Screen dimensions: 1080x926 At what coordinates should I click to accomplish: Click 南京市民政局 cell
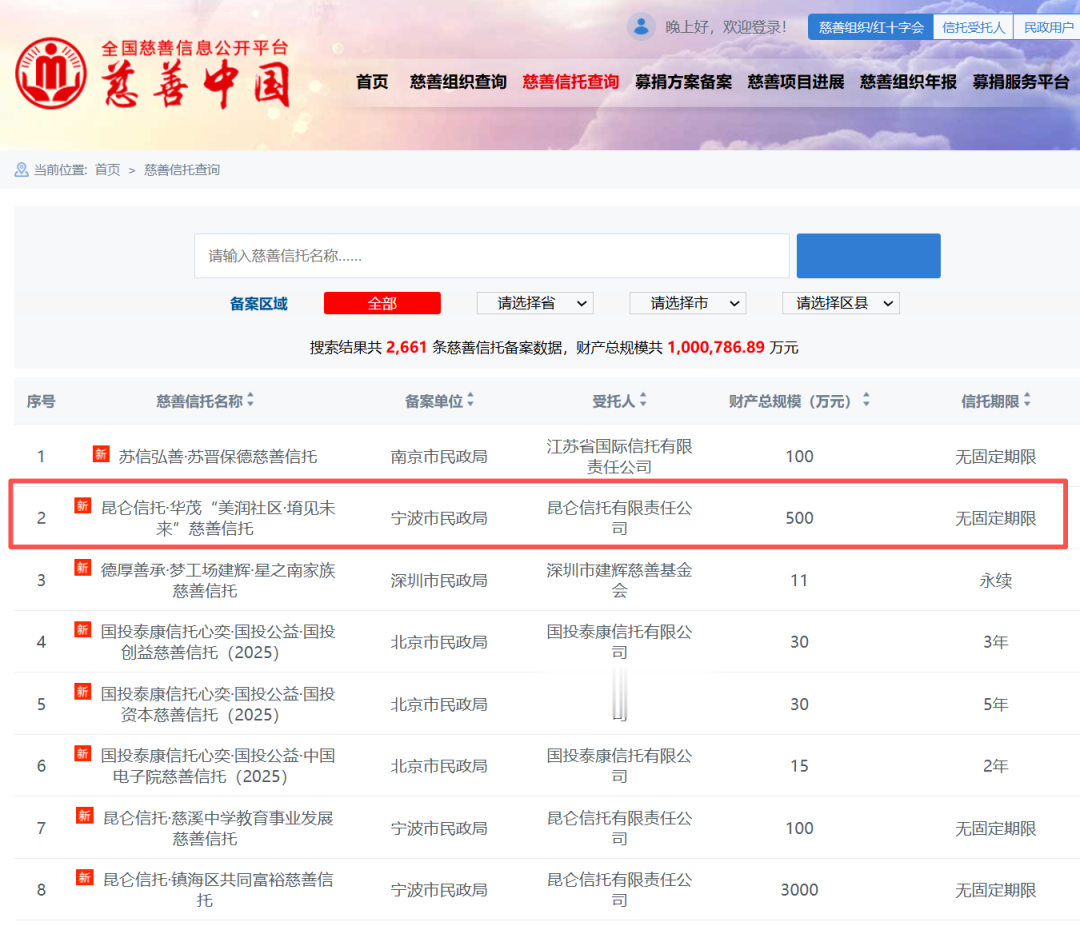[439, 456]
